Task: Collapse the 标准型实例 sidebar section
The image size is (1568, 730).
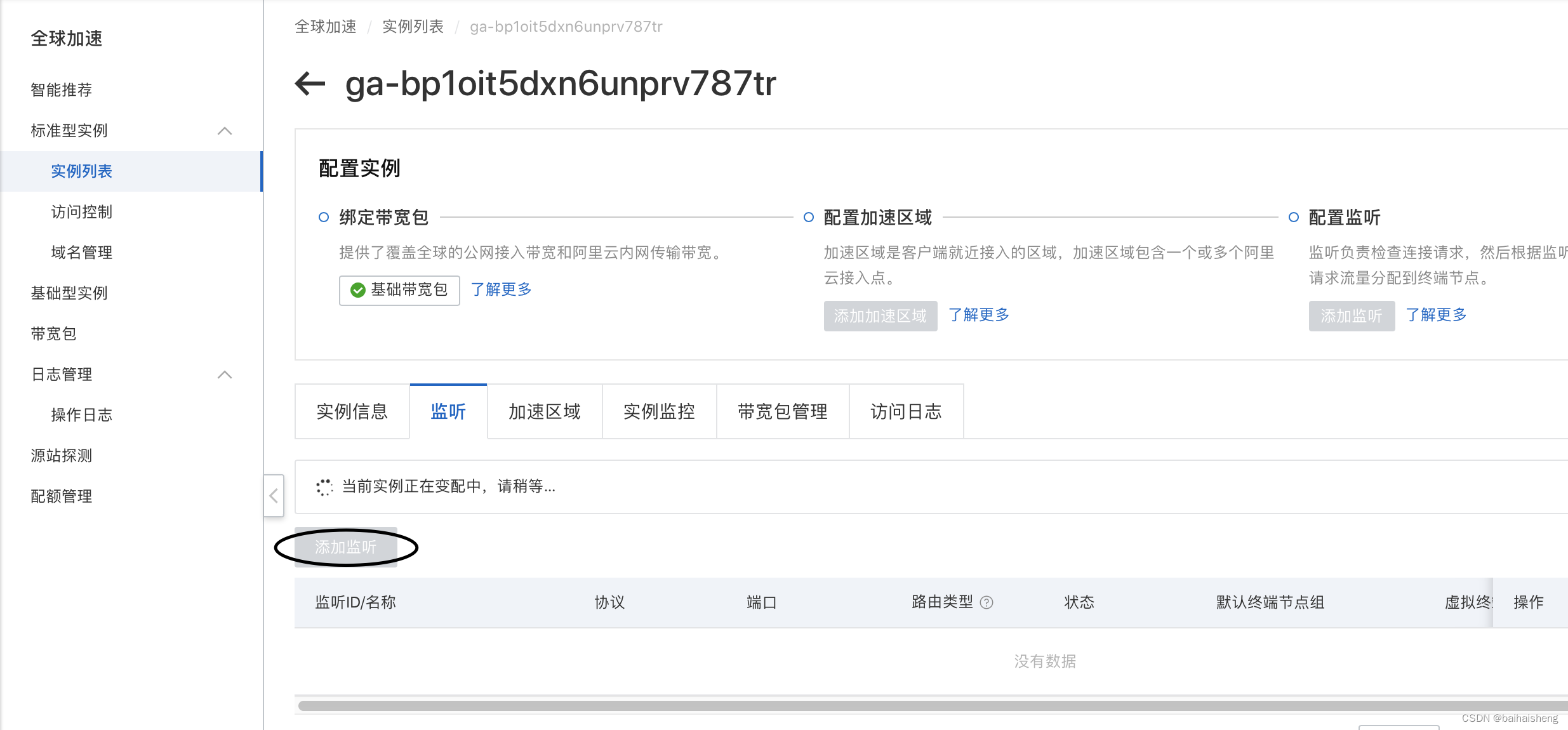Action: (225, 130)
